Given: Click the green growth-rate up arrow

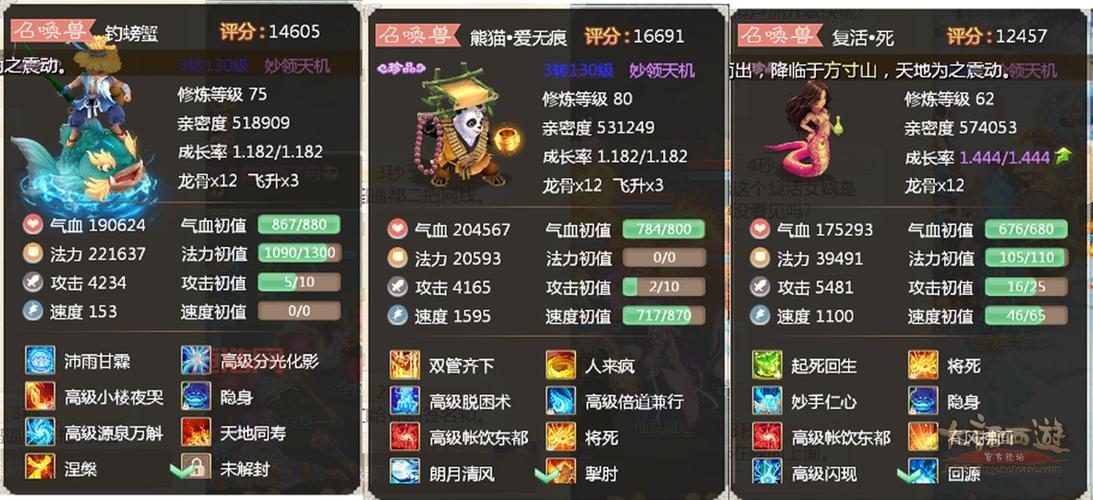Looking at the screenshot, I should tap(1062, 157).
